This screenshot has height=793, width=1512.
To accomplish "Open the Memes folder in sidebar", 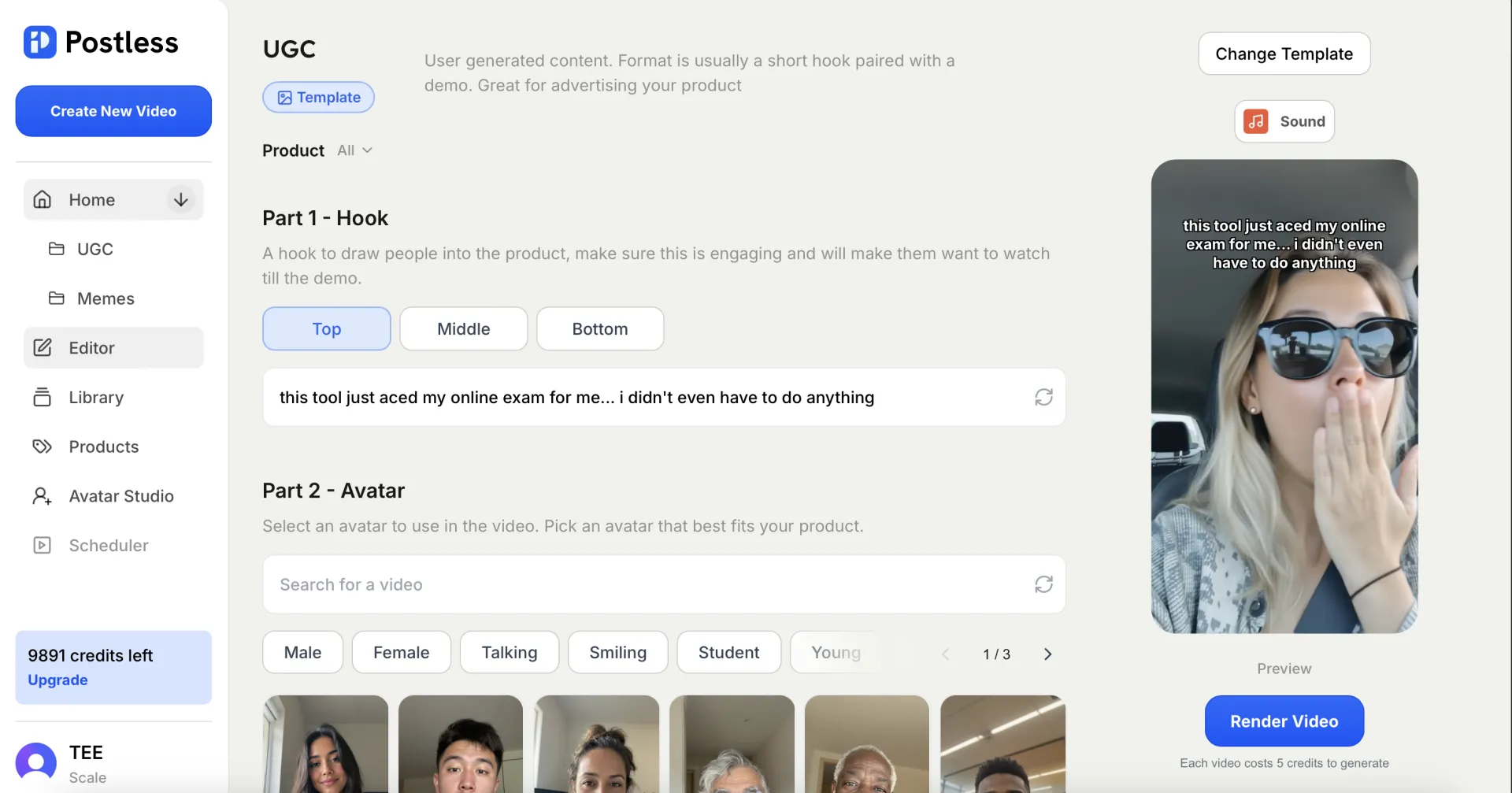I will point(105,298).
